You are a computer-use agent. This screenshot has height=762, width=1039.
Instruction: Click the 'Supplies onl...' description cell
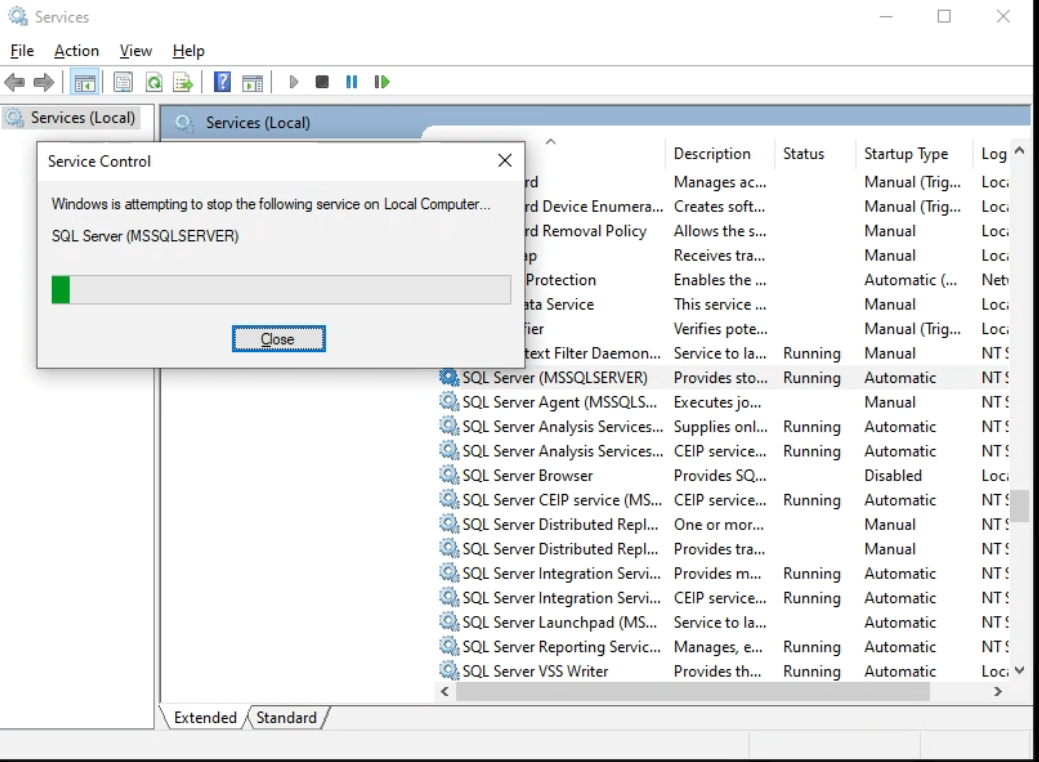(720, 427)
